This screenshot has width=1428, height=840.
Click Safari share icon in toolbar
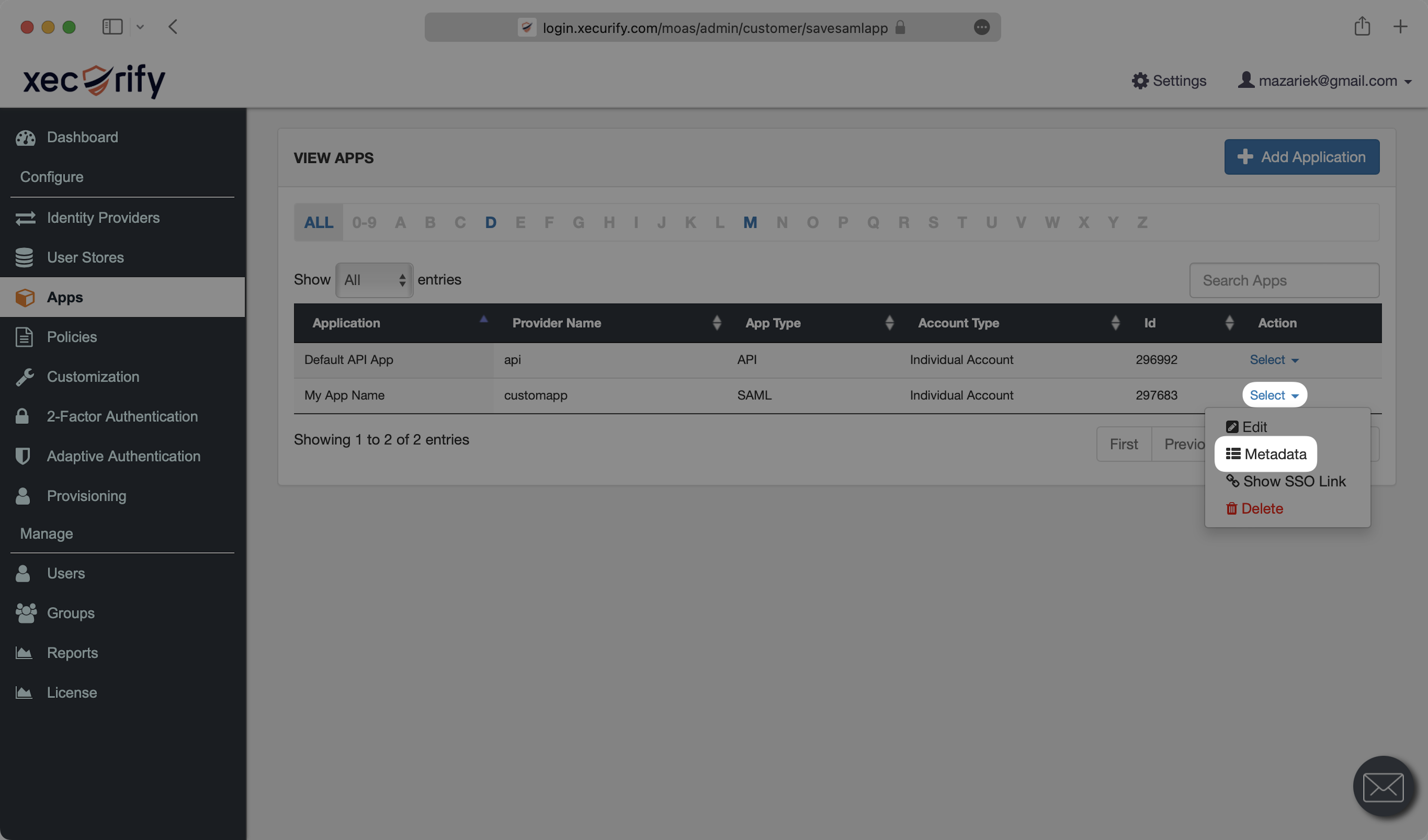pos(1362,27)
